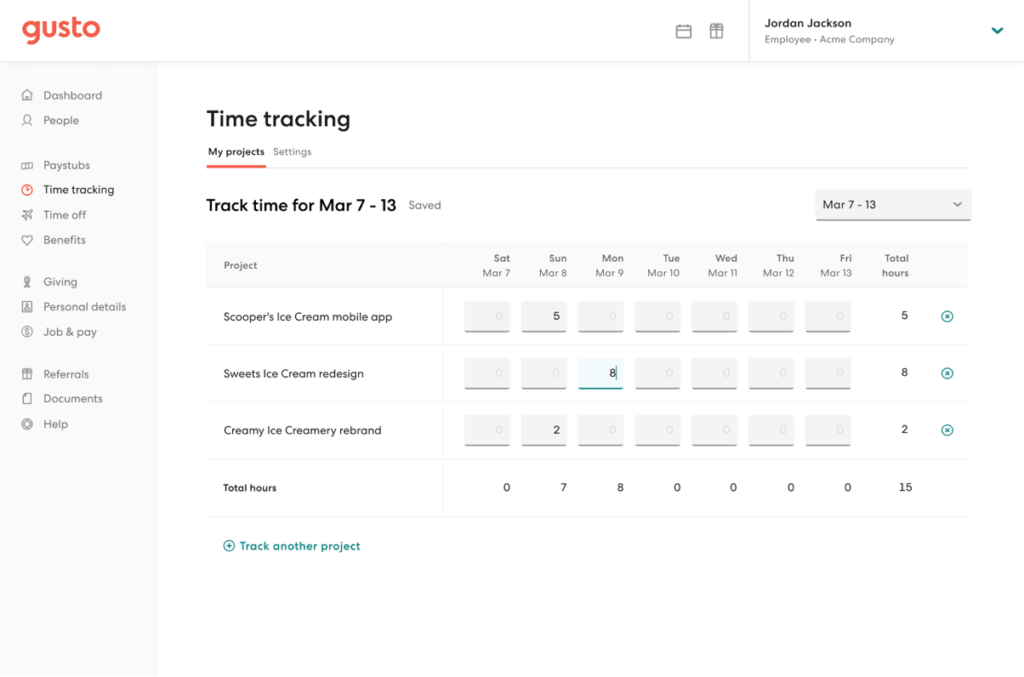Viewport: 1024px width, 677px height.
Task: Remove the Sweets Ice Cream redesign project row
Action: tap(946, 372)
